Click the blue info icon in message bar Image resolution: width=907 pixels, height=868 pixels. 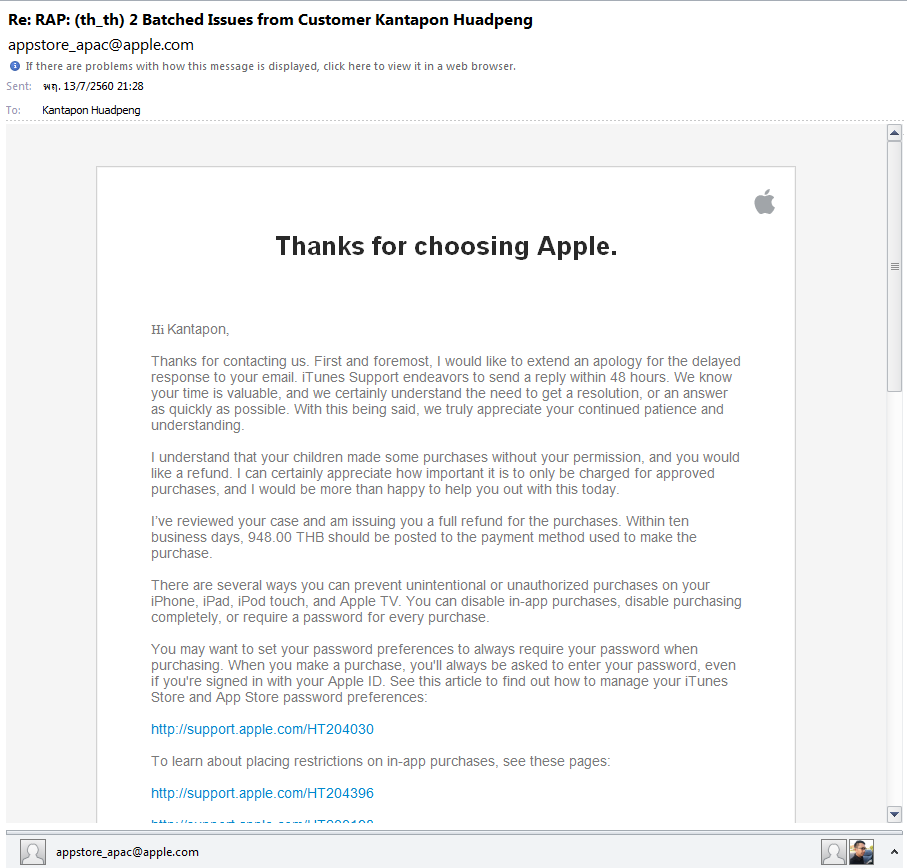(x=15, y=66)
